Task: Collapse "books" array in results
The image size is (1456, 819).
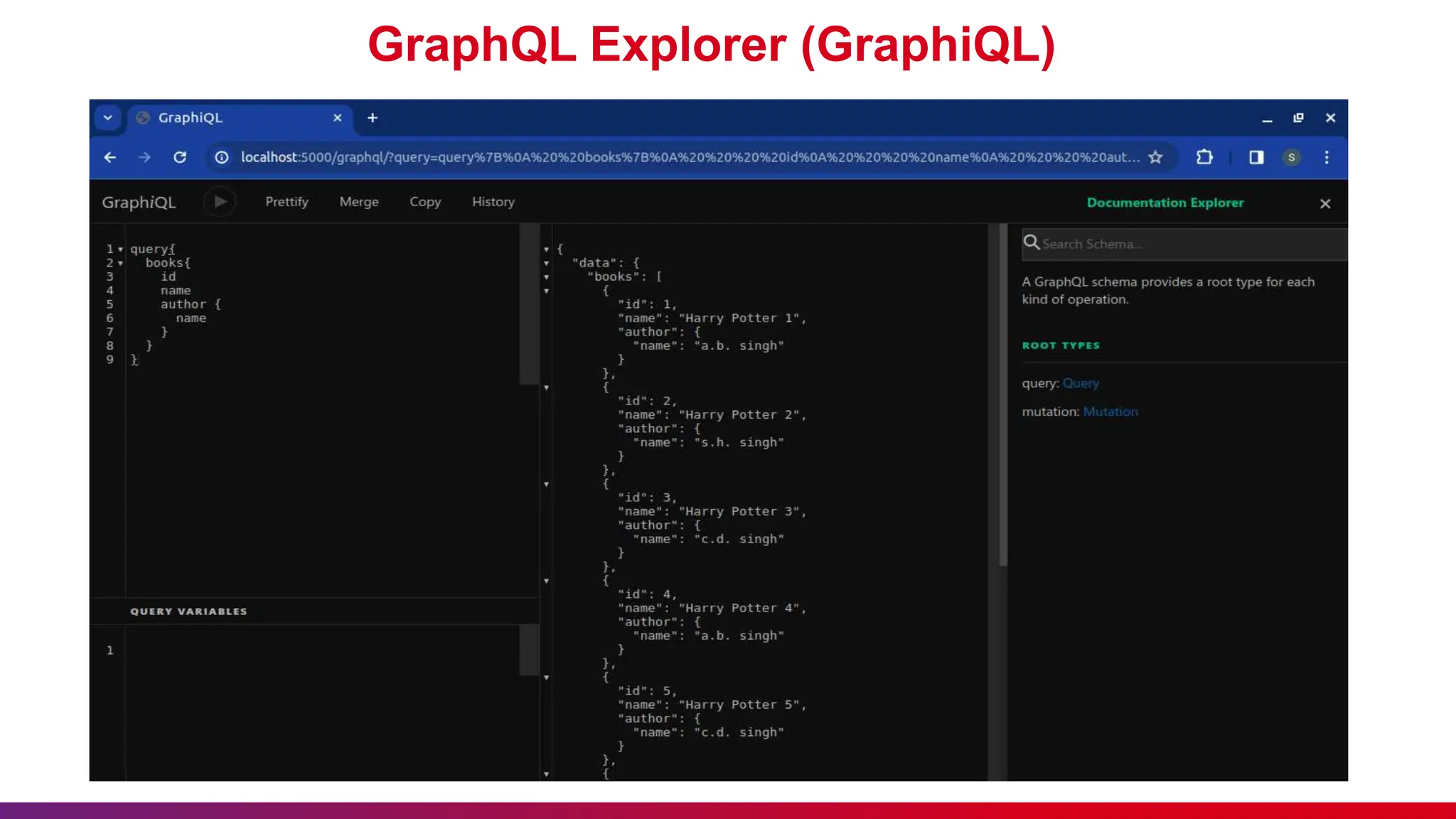Action: pos(546,277)
